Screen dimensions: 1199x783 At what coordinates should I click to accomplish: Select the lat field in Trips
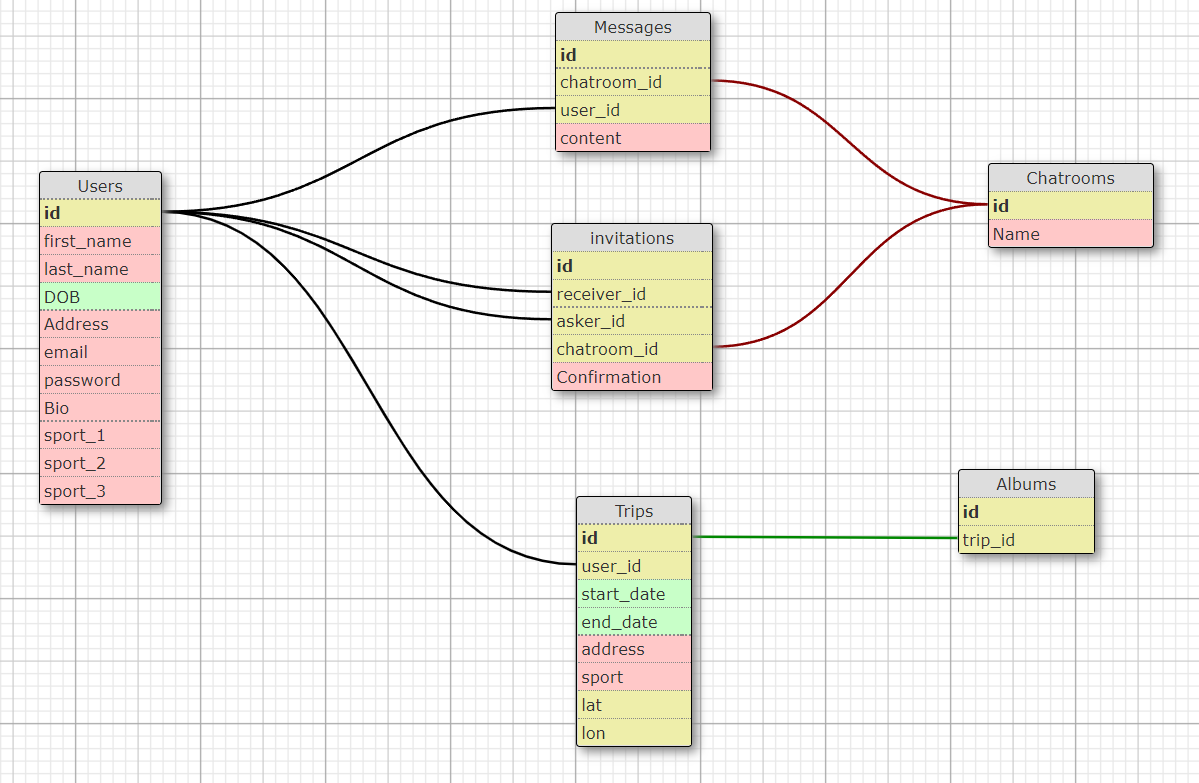click(x=633, y=705)
